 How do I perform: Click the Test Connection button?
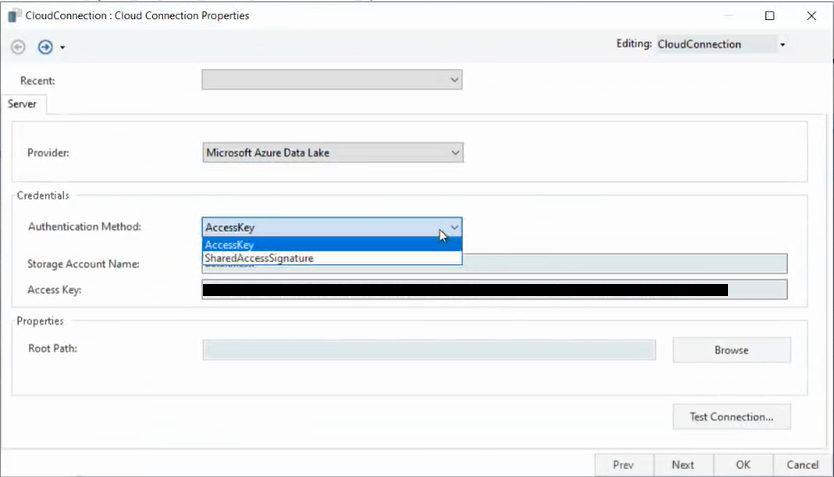click(731, 416)
